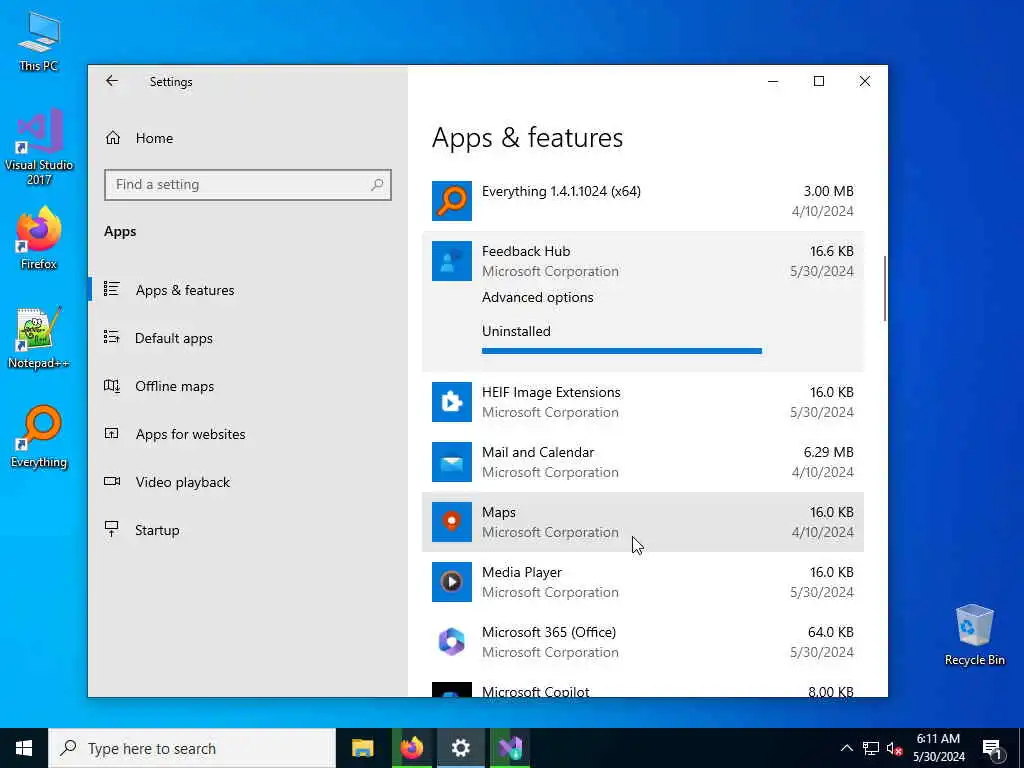1024x768 pixels.
Task: Click the taskbar search box
Action: [192, 748]
